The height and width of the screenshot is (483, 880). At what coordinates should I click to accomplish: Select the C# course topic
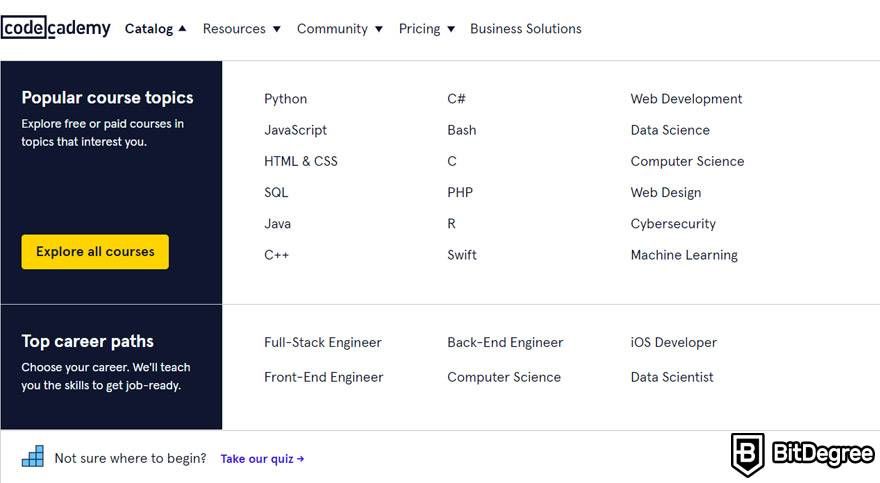[456, 99]
